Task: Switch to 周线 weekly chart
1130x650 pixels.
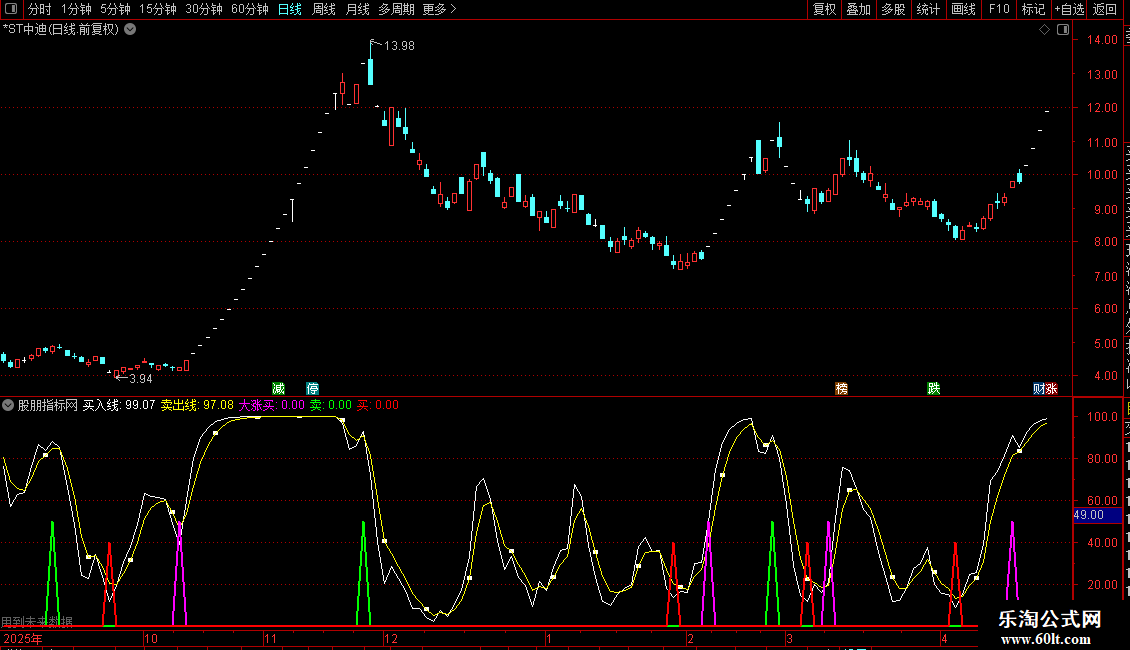Action: [x=324, y=9]
